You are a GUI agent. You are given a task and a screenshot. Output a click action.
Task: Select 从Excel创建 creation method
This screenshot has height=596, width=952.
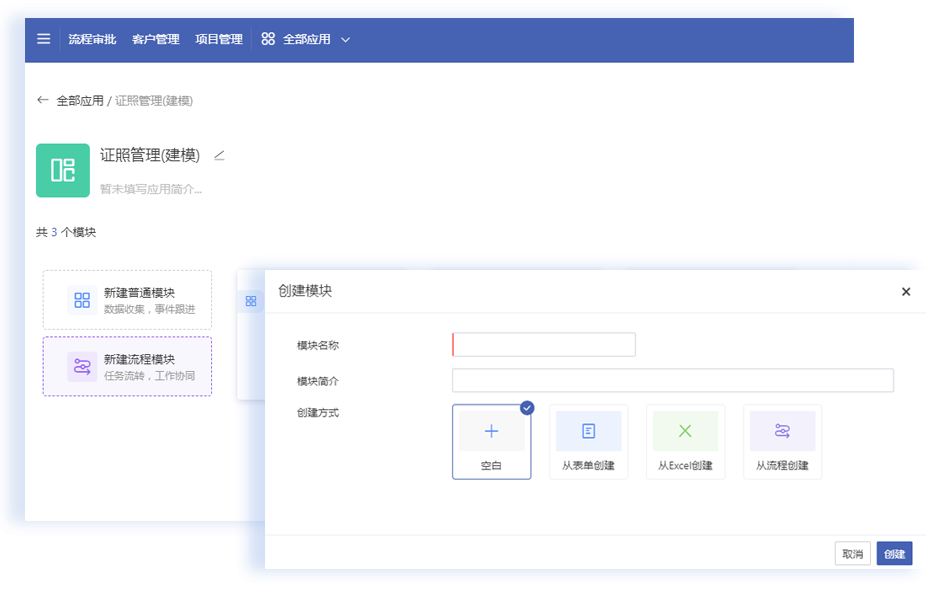(x=685, y=442)
